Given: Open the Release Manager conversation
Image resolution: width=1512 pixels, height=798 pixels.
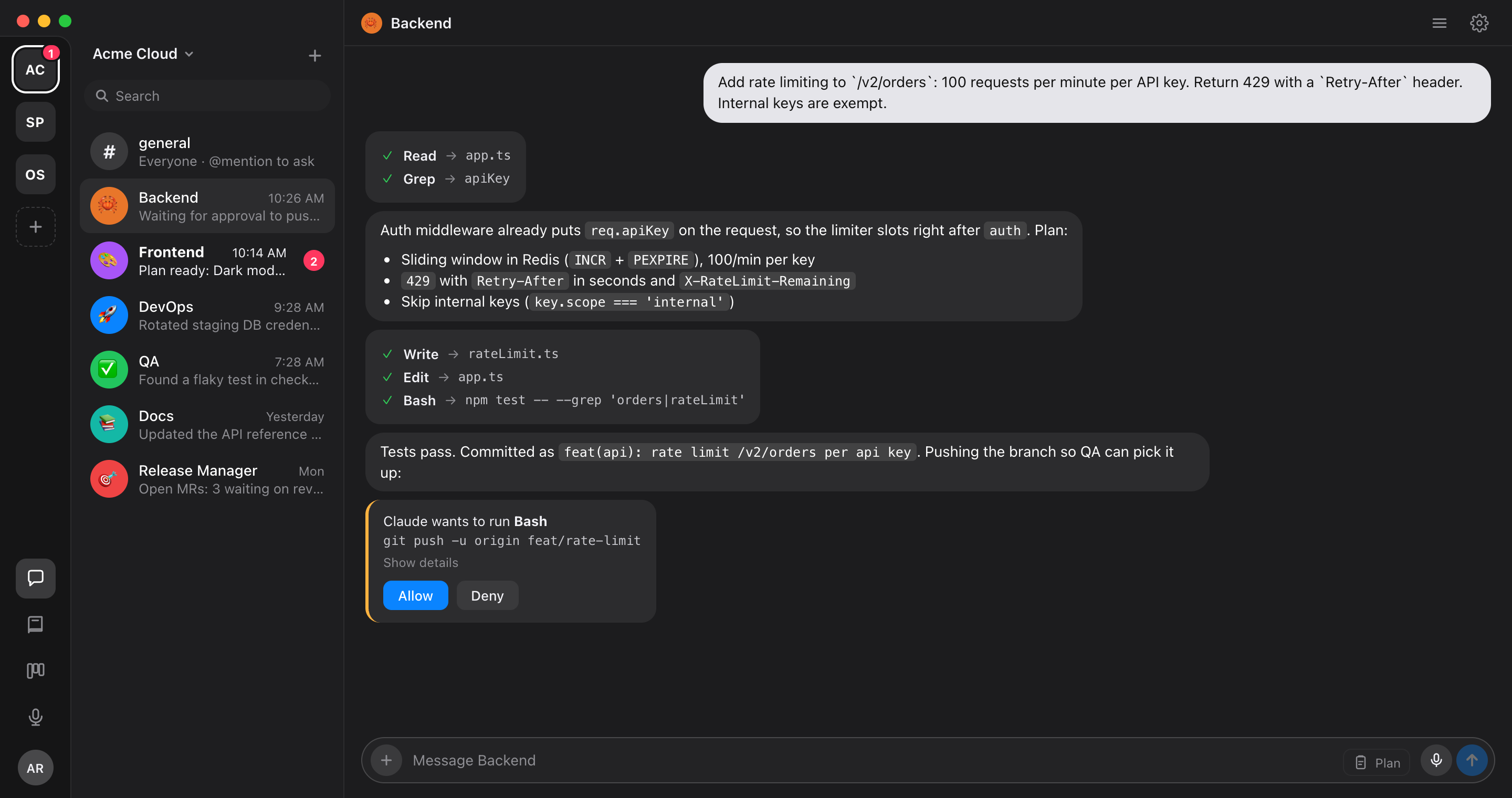Looking at the screenshot, I should 207,479.
